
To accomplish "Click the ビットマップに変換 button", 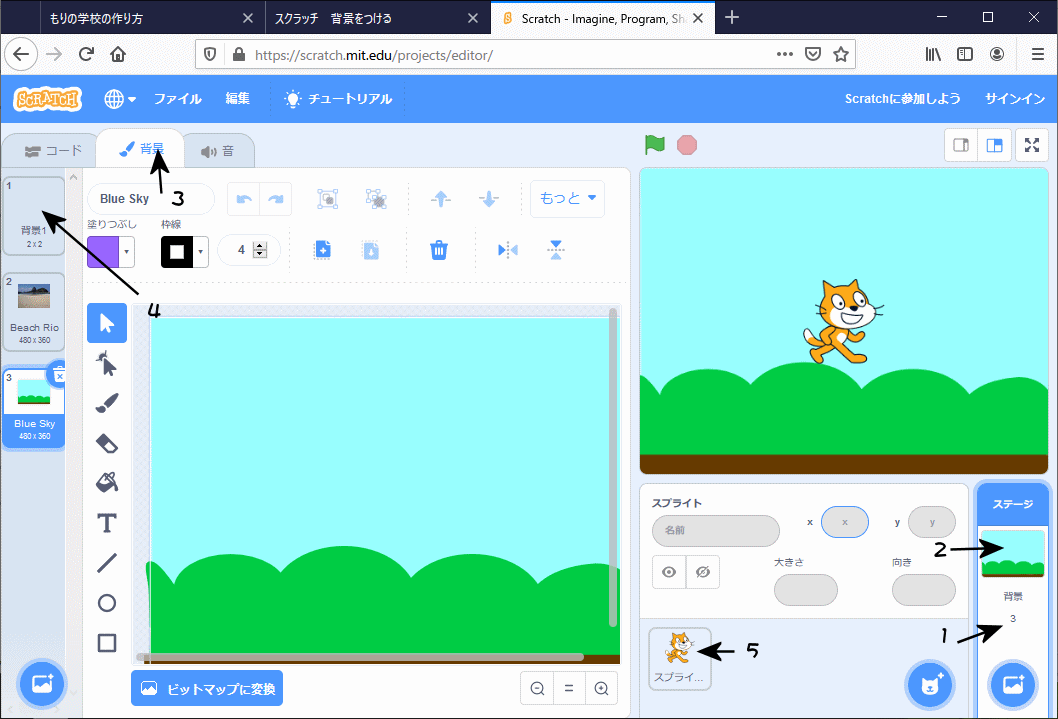I will 207,688.
